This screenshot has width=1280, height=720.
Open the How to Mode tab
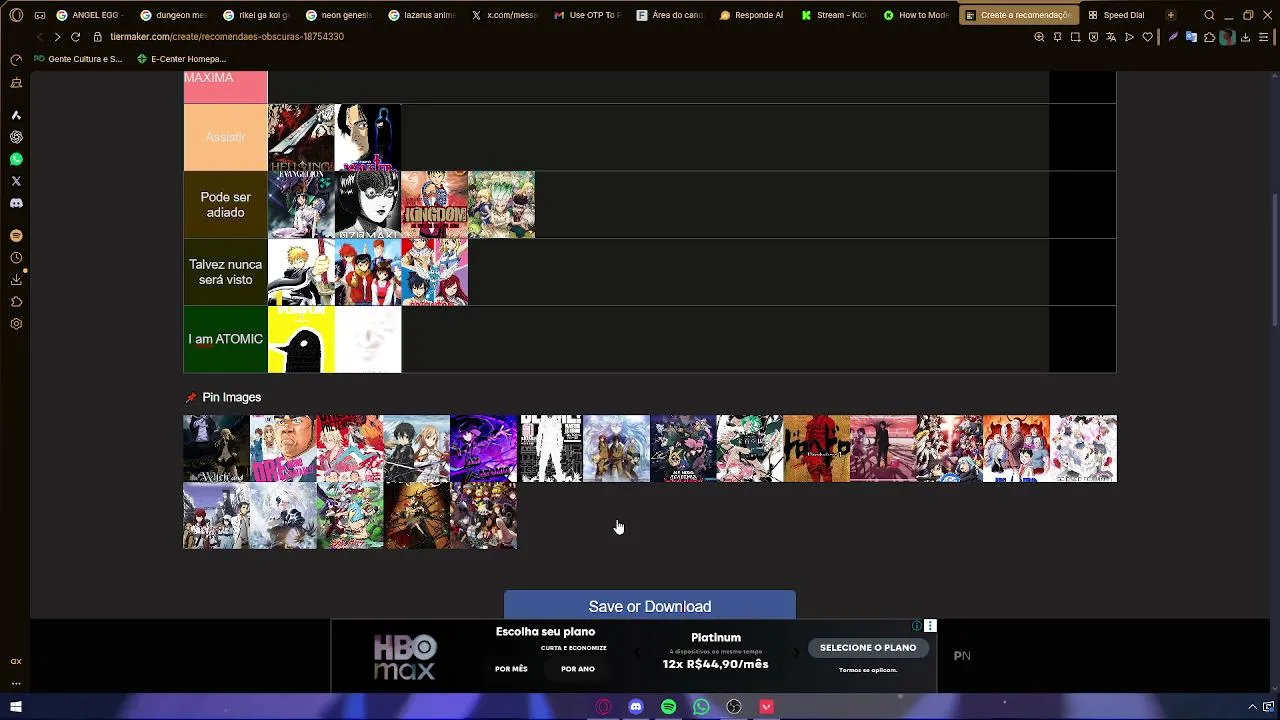point(917,15)
